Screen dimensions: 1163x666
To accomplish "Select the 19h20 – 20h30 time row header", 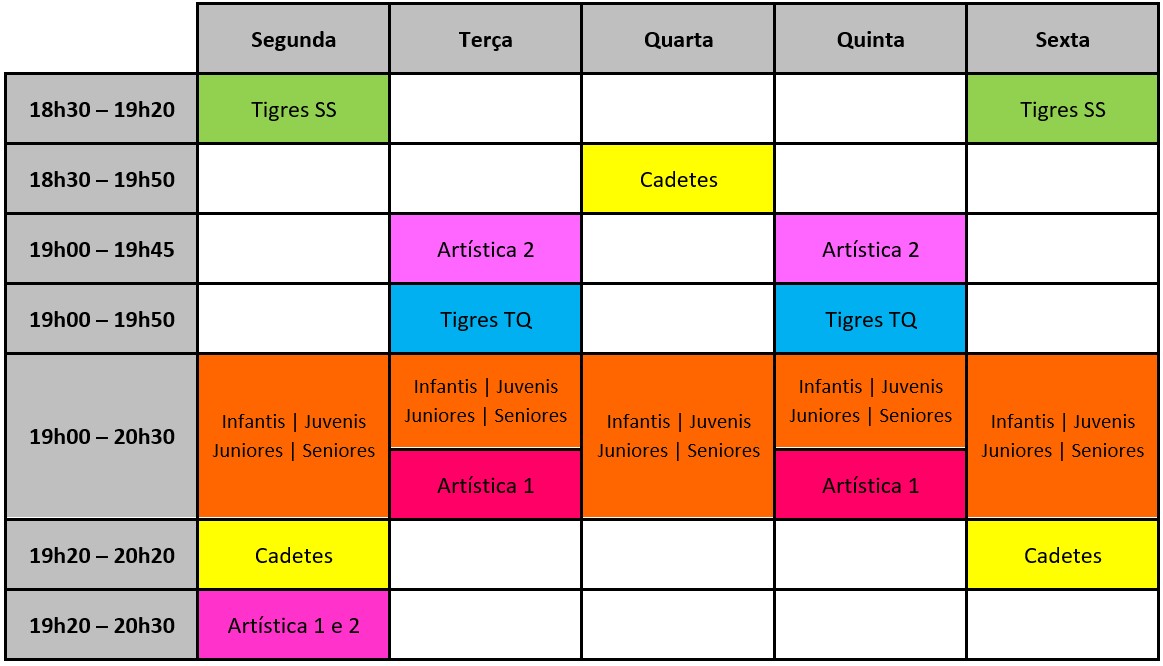I will tap(102, 626).
